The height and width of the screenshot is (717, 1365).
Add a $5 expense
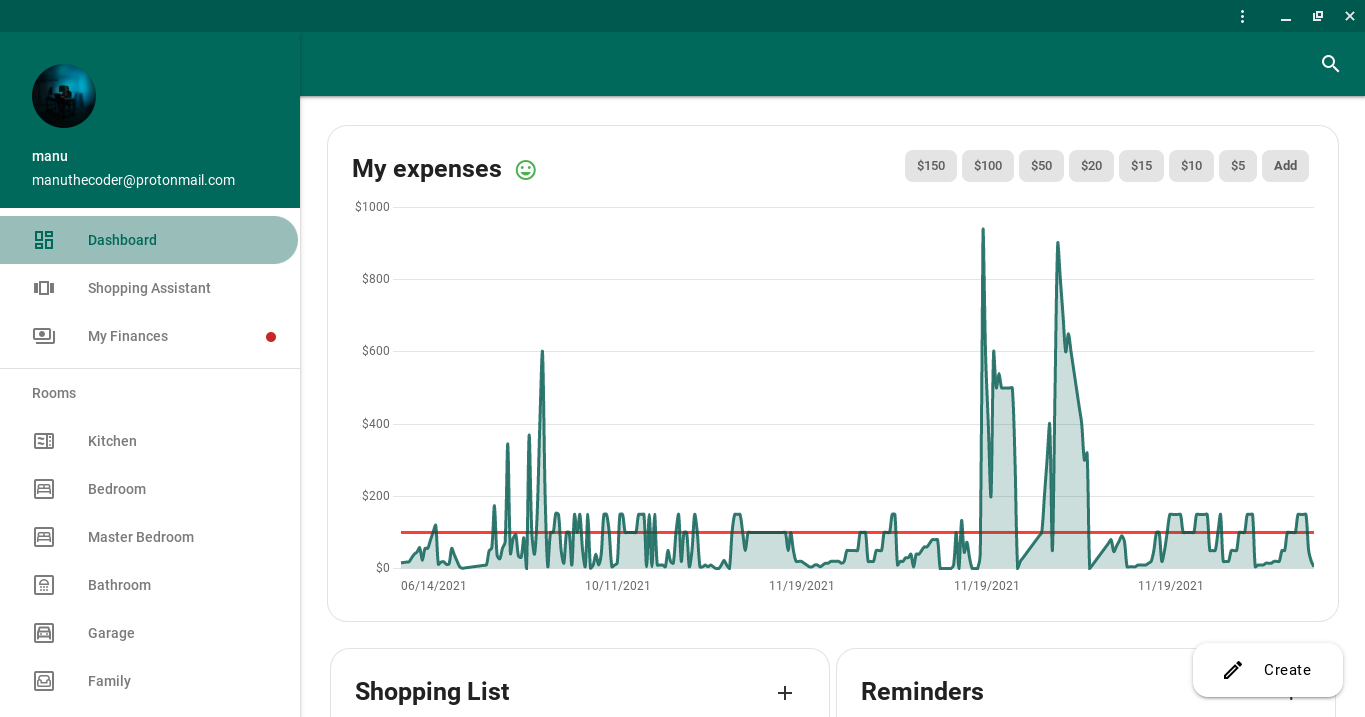1238,166
